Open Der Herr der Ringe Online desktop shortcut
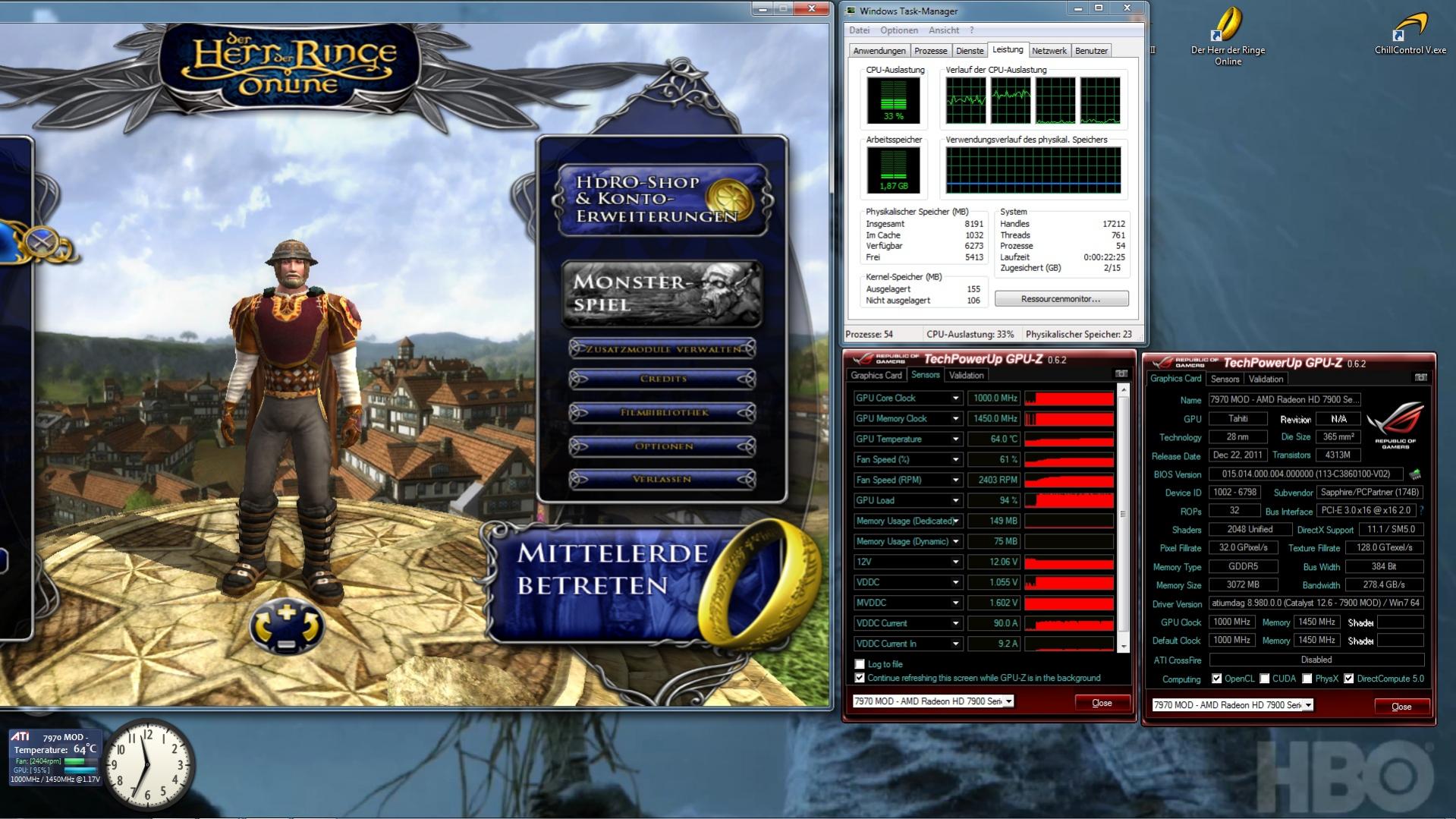 click(1228, 36)
